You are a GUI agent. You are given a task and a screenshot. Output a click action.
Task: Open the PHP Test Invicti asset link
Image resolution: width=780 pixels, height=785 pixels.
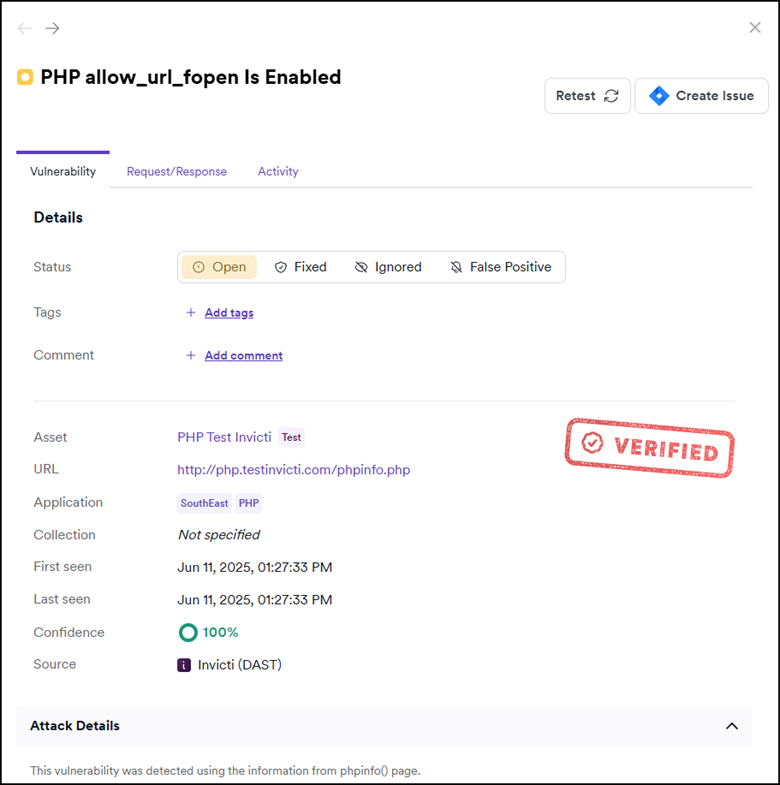point(224,437)
